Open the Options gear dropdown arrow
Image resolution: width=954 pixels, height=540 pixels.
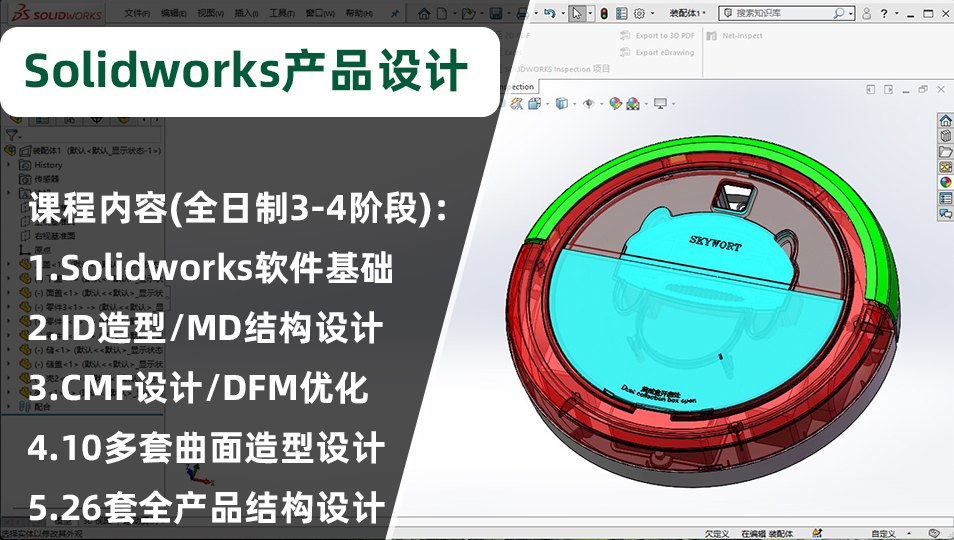652,13
